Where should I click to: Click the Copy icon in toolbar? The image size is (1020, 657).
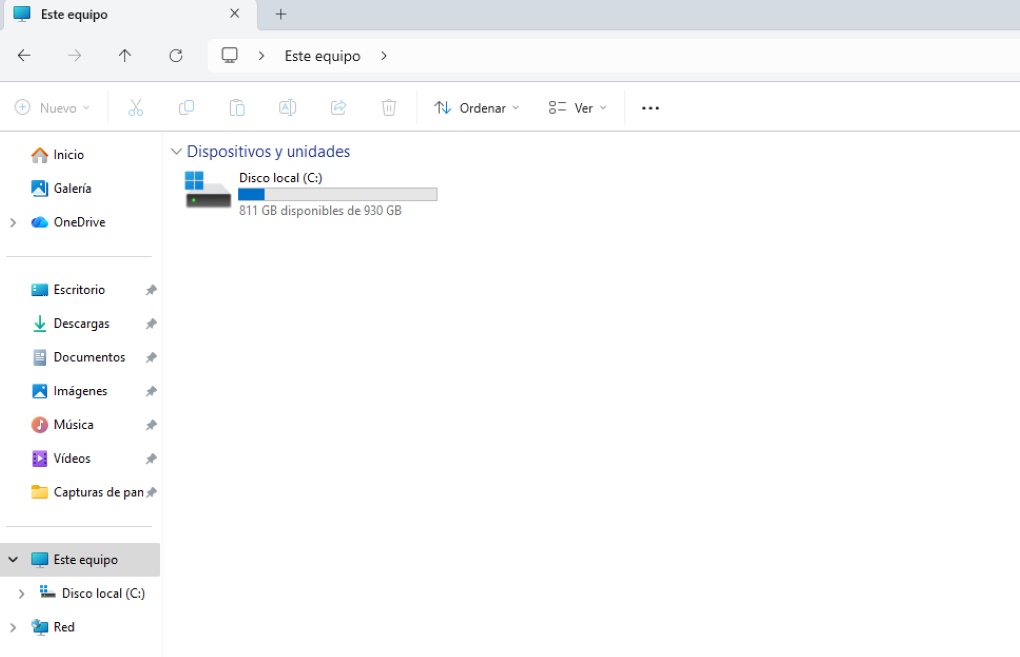pyautogui.click(x=186, y=108)
